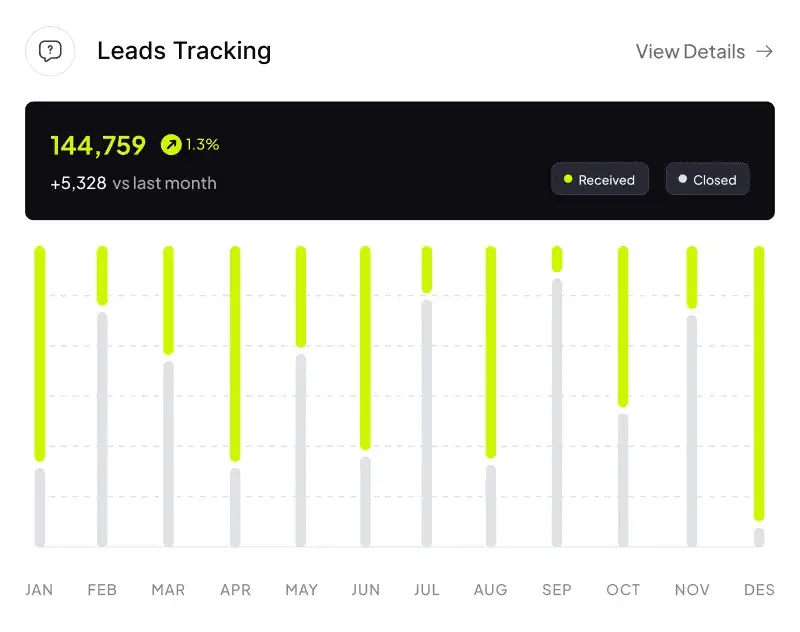Click the arrow next to View Details

pyautogui.click(x=764, y=52)
